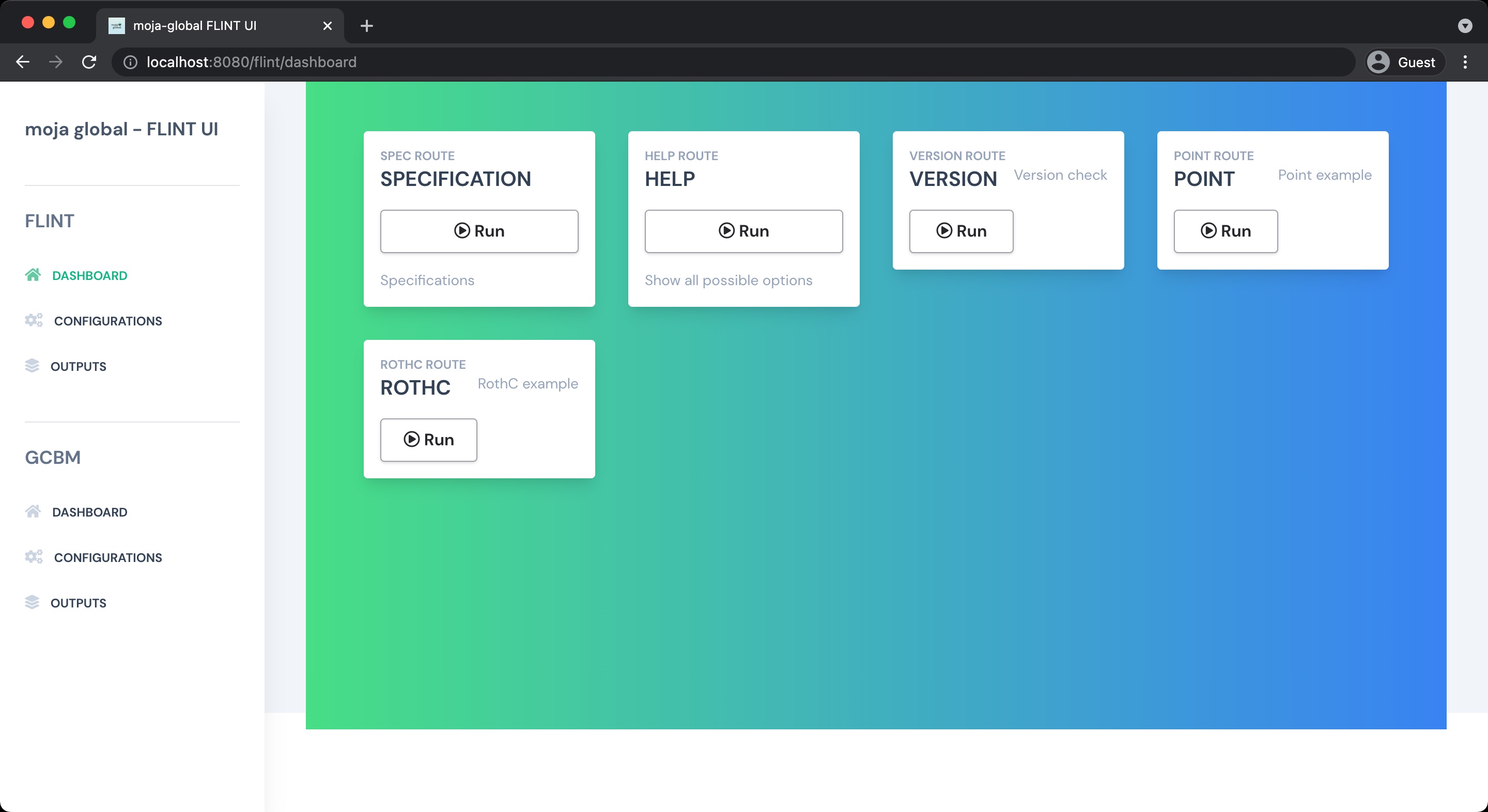The width and height of the screenshot is (1488, 812).
Task: Open a new browser tab
Action: pos(366,25)
